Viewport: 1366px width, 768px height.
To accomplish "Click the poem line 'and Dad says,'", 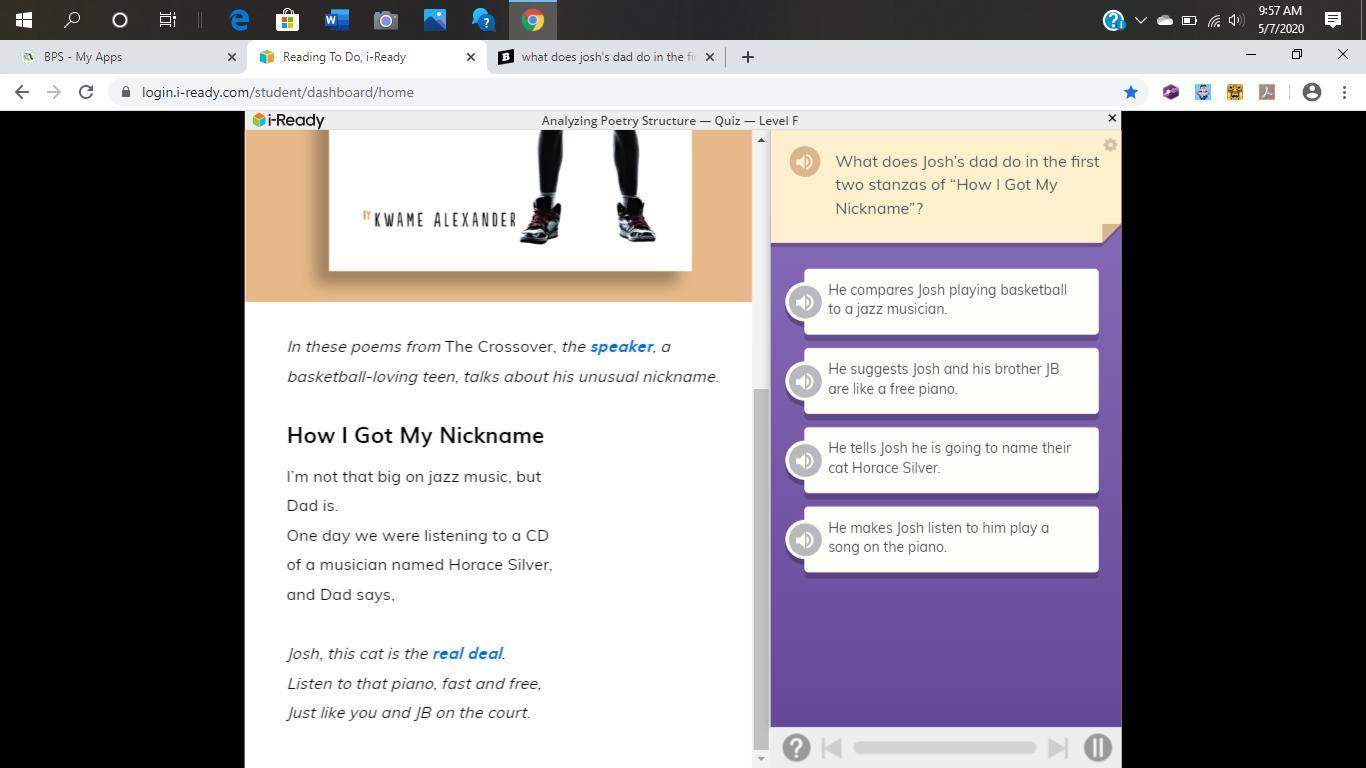I will pos(341,595).
